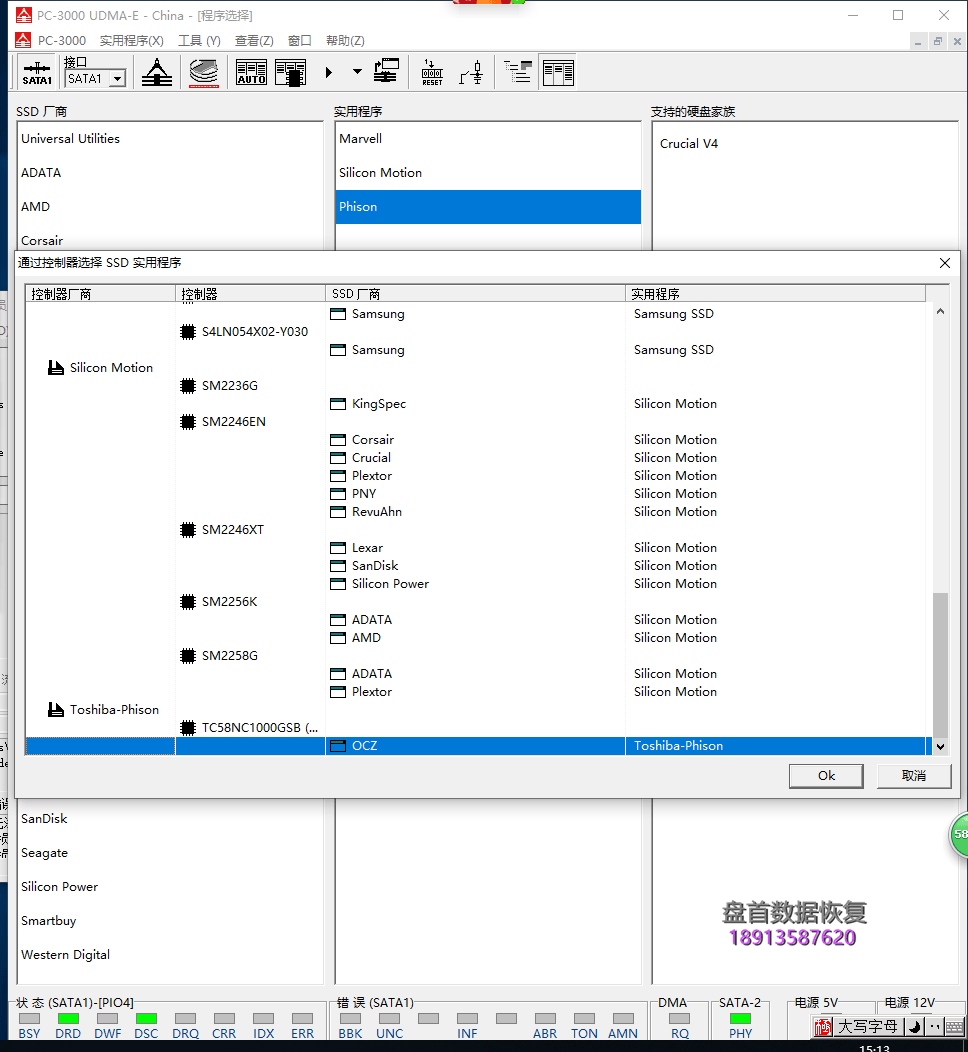Click the 控制器 column header
The image size is (968, 1052).
click(x=250, y=294)
